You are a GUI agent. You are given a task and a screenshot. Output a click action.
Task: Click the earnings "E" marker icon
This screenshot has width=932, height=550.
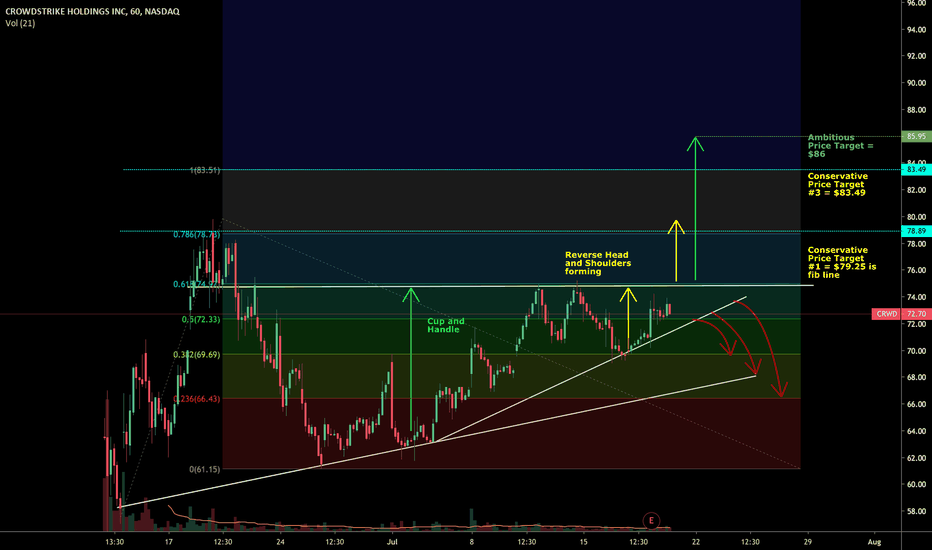[651, 521]
